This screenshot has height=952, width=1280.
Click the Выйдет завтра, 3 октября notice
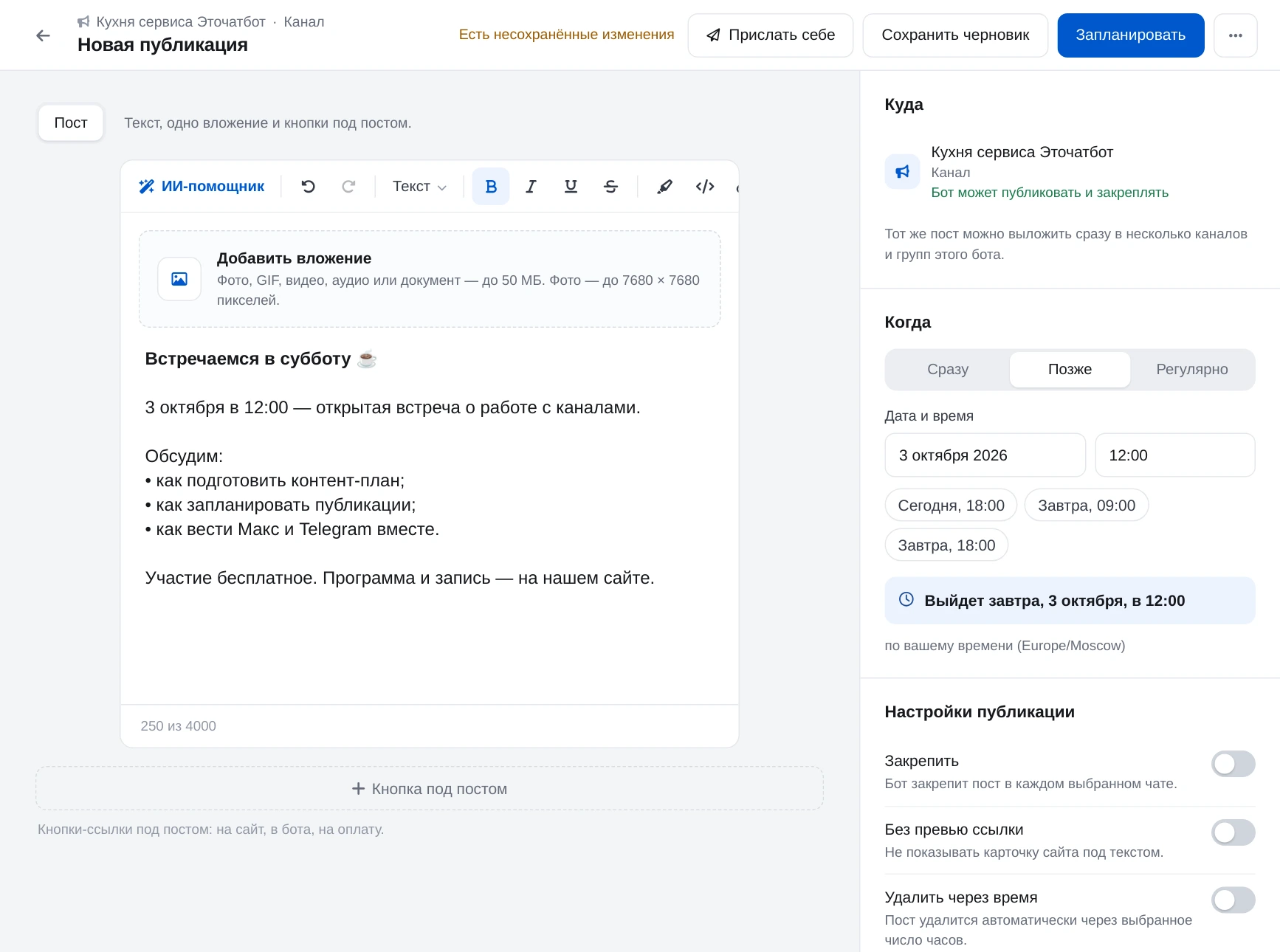[x=1070, y=601]
